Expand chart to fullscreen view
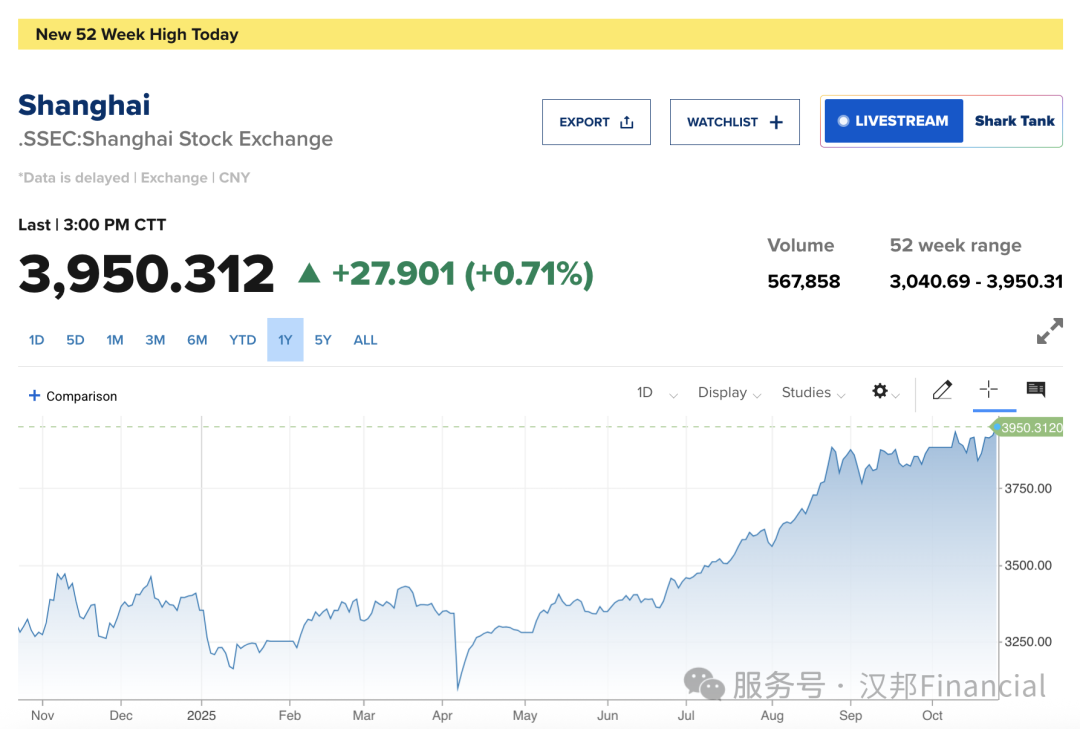1080x729 pixels. [x=1049, y=332]
